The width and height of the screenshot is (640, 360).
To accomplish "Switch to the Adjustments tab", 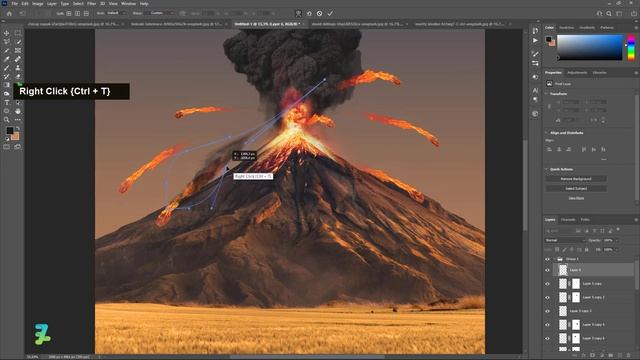I will (x=577, y=73).
